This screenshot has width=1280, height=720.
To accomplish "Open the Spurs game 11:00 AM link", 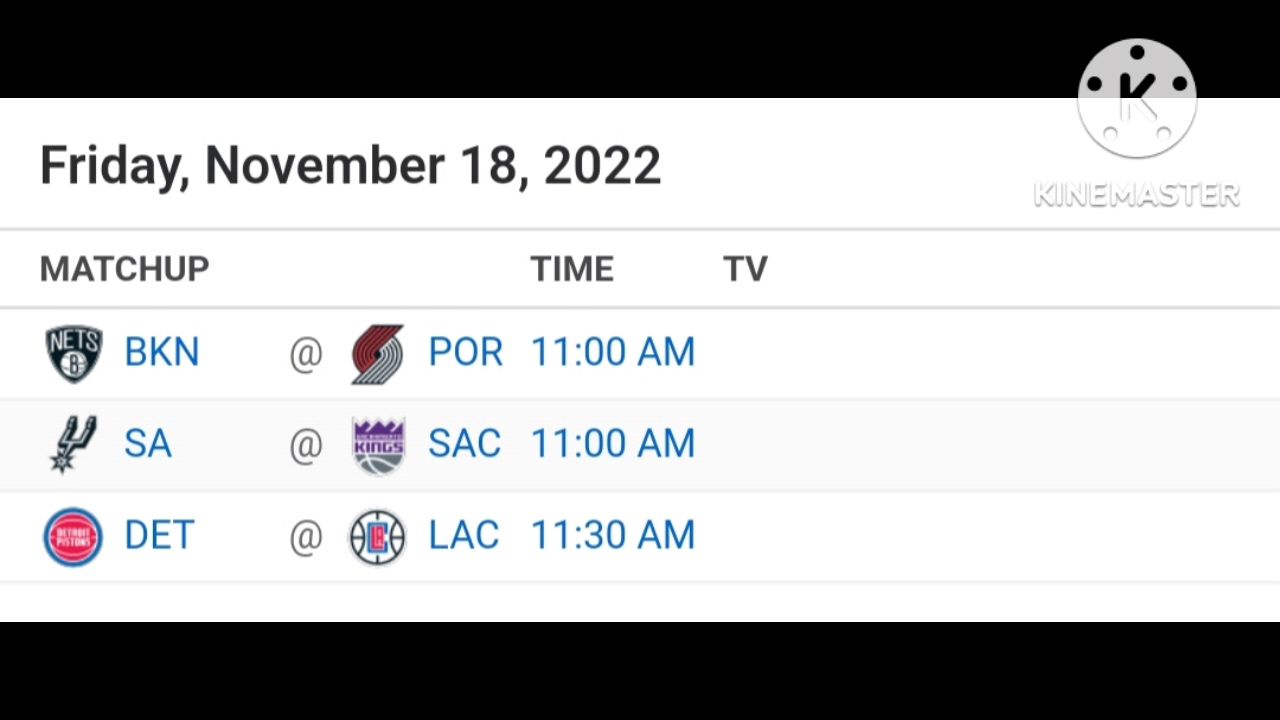I will click(x=612, y=444).
